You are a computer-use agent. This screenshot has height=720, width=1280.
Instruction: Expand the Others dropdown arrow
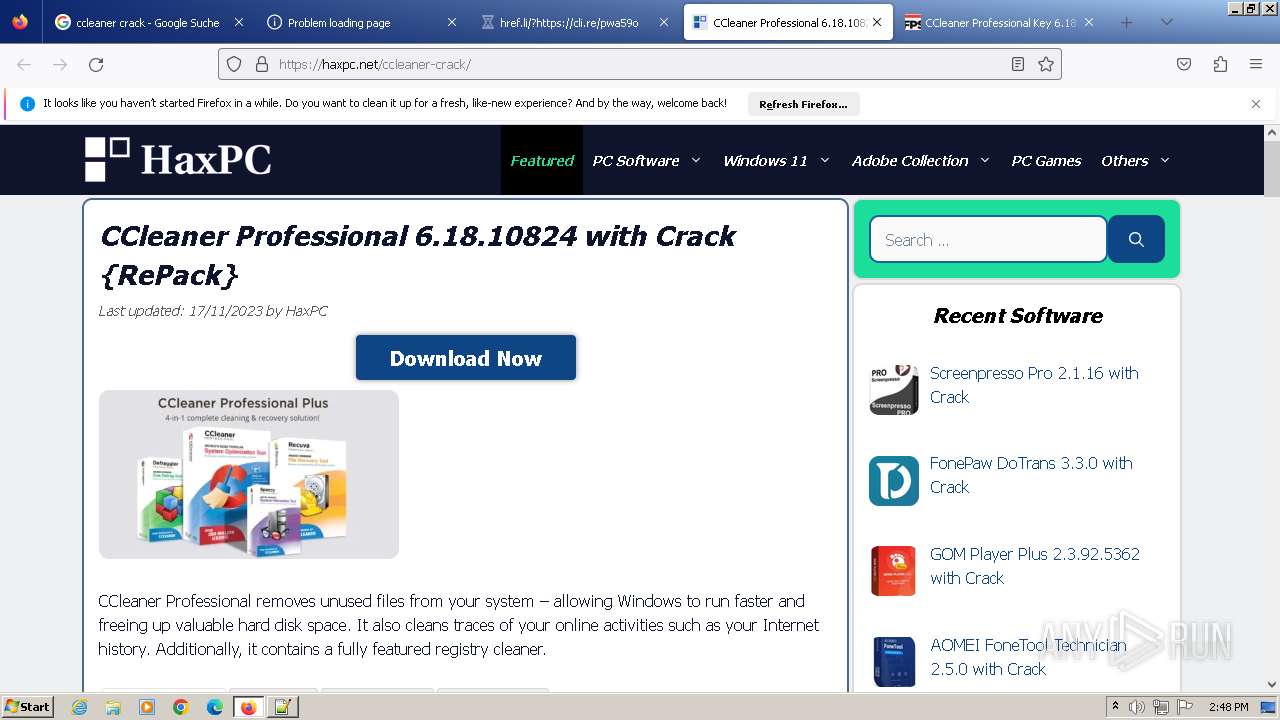point(1165,160)
